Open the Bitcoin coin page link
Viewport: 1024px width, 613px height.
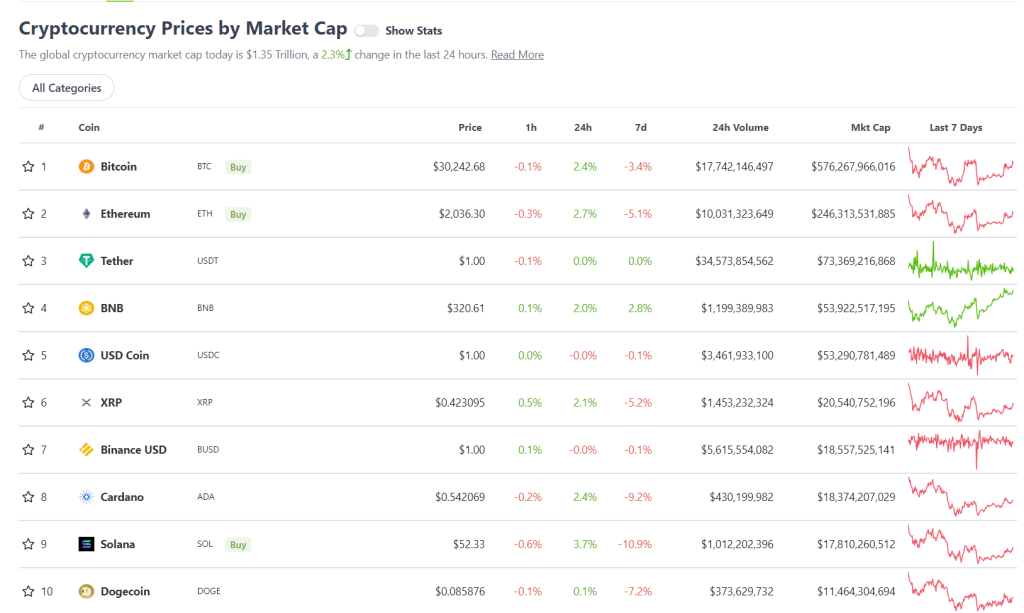(x=119, y=166)
